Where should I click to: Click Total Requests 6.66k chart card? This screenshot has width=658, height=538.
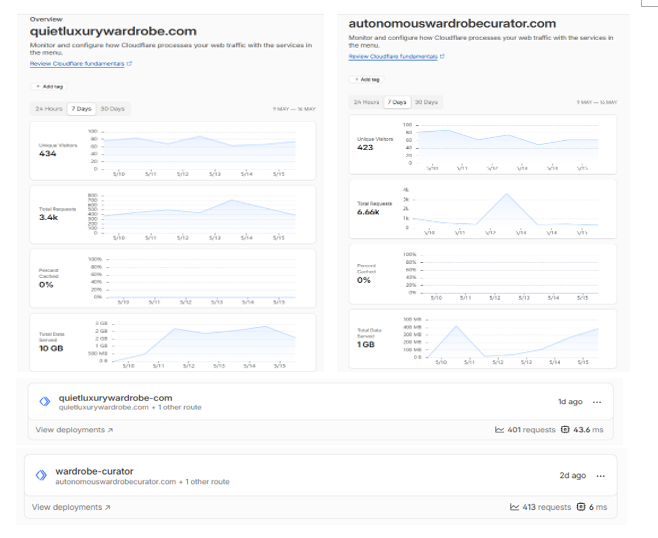pyautogui.click(x=483, y=209)
